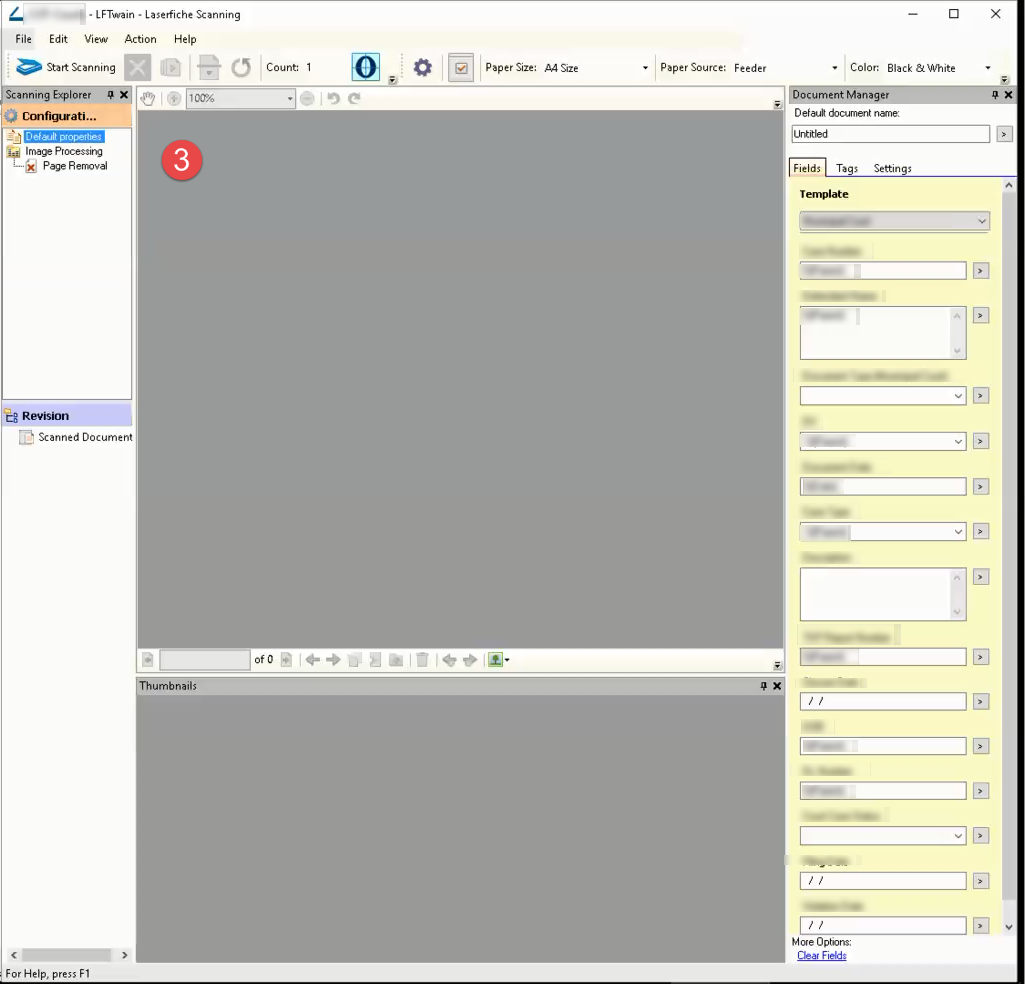The width and height of the screenshot is (1025, 984).
Task: Pin the Thumbnails panel
Action: pos(763,686)
